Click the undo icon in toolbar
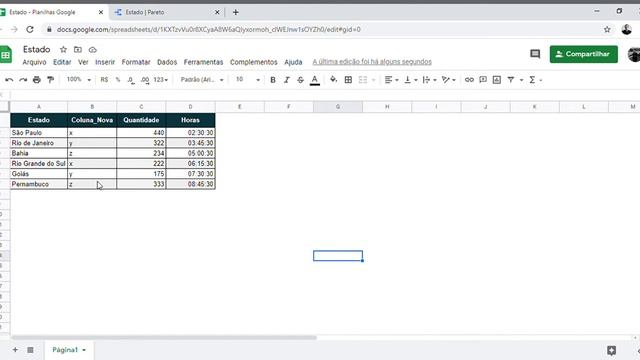This screenshot has width=640, height=360. tap(9, 80)
